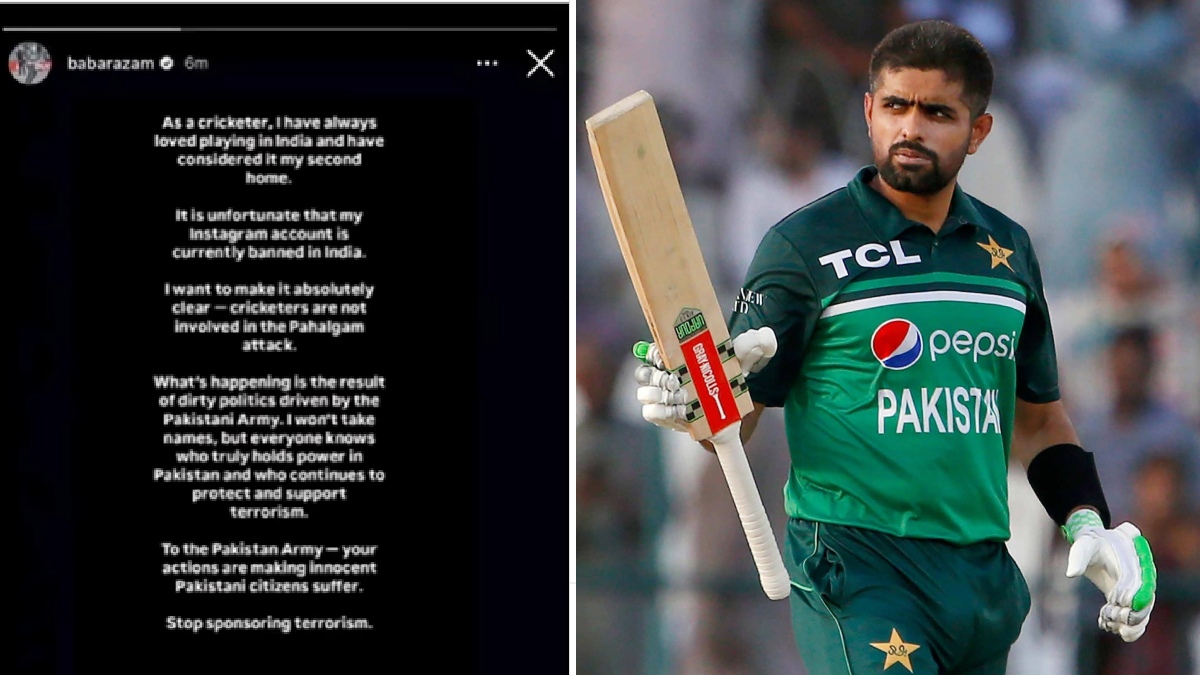Viewport: 1200px width, 675px height.
Task: Open the babarazam profile avatar
Action: click(x=30, y=63)
